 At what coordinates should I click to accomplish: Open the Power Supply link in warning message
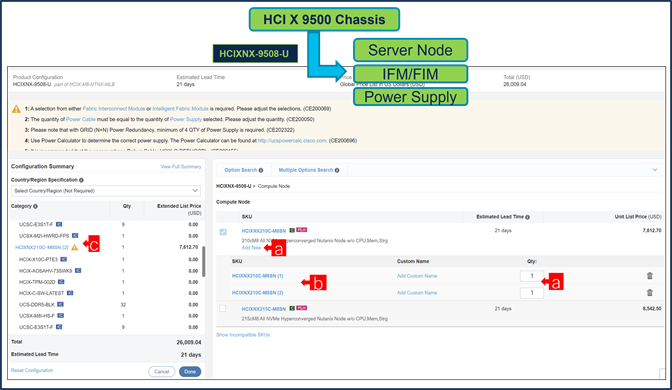point(186,120)
